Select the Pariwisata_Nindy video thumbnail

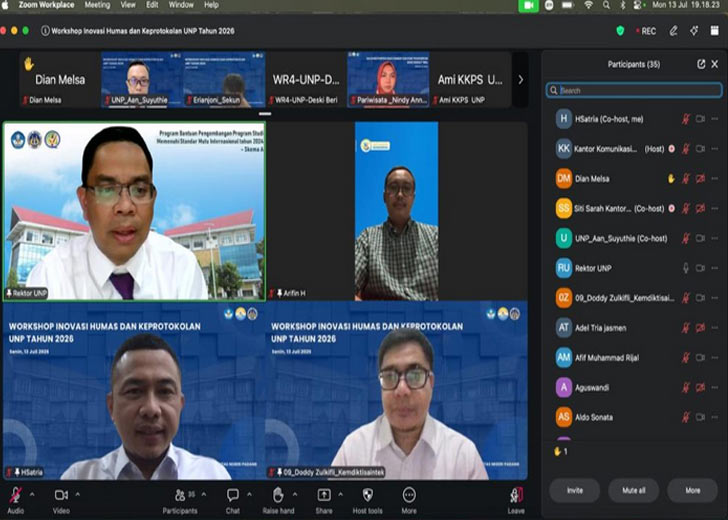click(388, 80)
